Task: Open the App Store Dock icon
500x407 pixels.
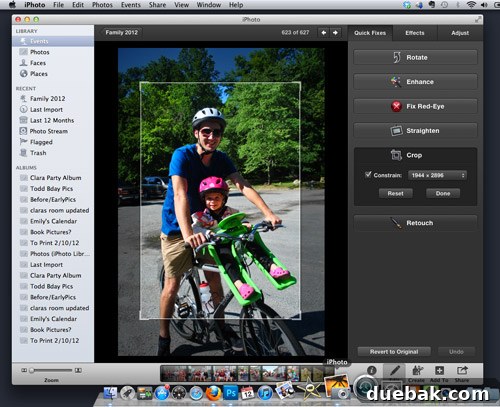Action: [162, 393]
